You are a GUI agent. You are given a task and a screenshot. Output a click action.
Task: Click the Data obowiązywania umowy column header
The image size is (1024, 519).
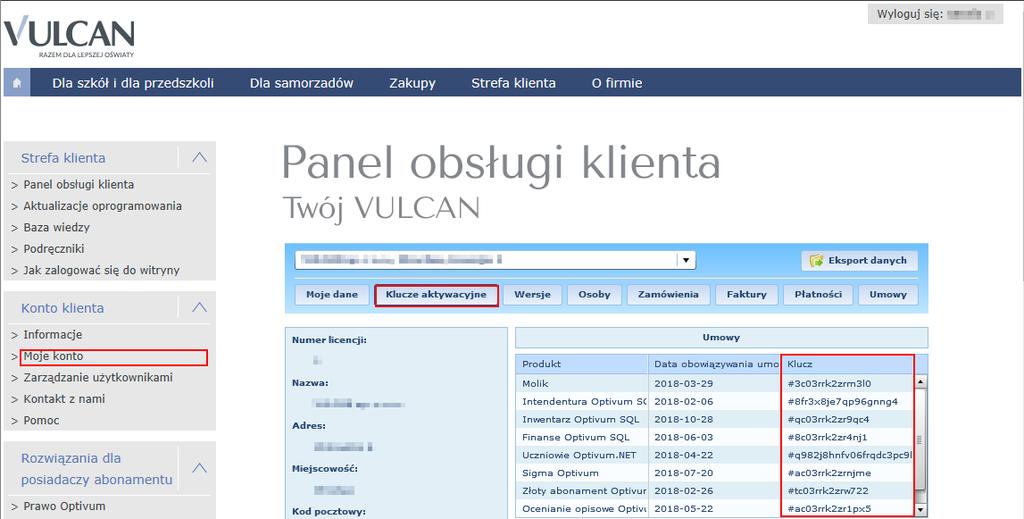[714, 364]
